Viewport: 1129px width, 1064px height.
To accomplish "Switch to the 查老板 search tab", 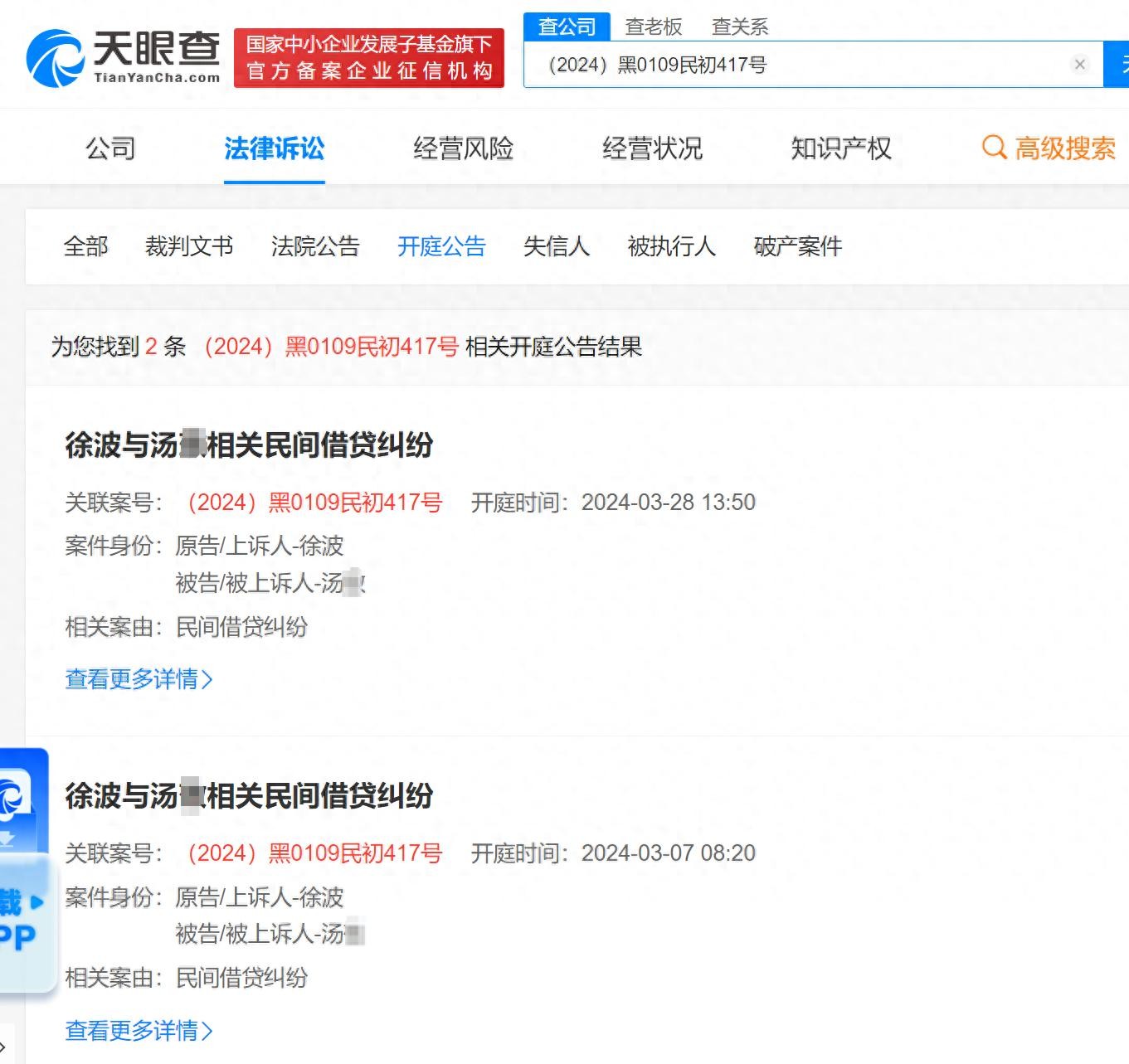I will coord(653,27).
